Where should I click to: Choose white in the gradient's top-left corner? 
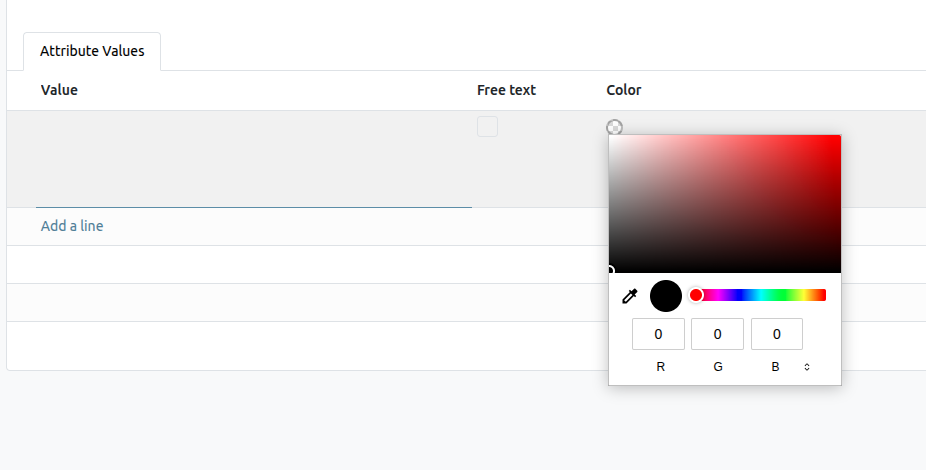coord(611,137)
